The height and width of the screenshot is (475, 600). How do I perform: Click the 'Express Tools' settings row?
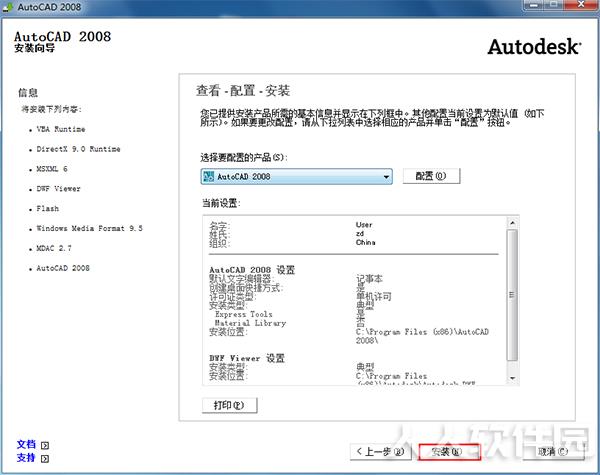(x=244, y=314)
